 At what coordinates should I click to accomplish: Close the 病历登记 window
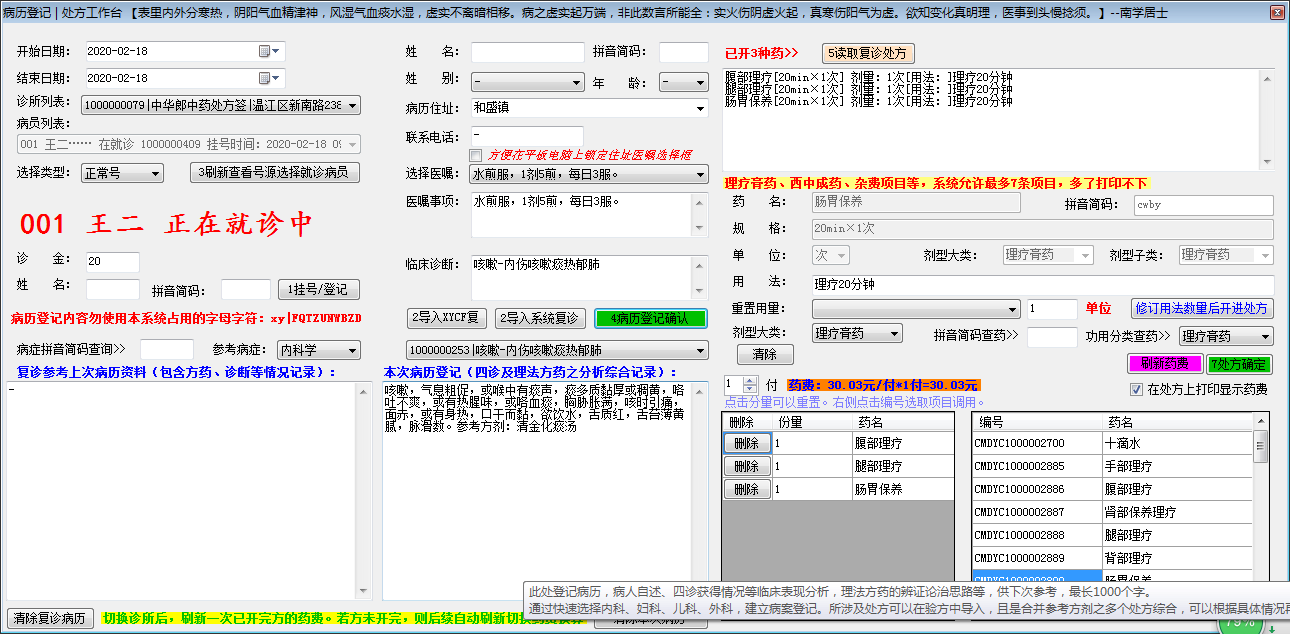pyautogui.click(x=1277, y=11)
